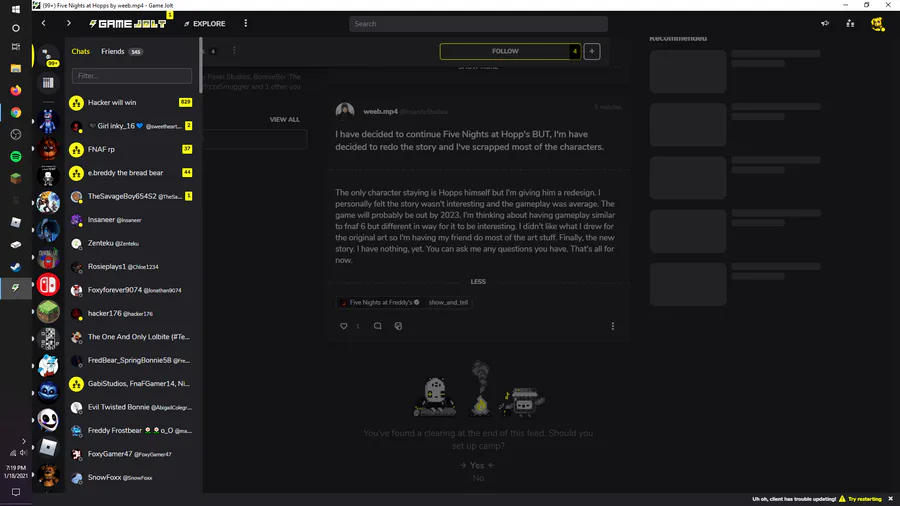Screen dimensions: 900x506
Task: Open the hacker176 chat
Action: [x=133, y=314]
